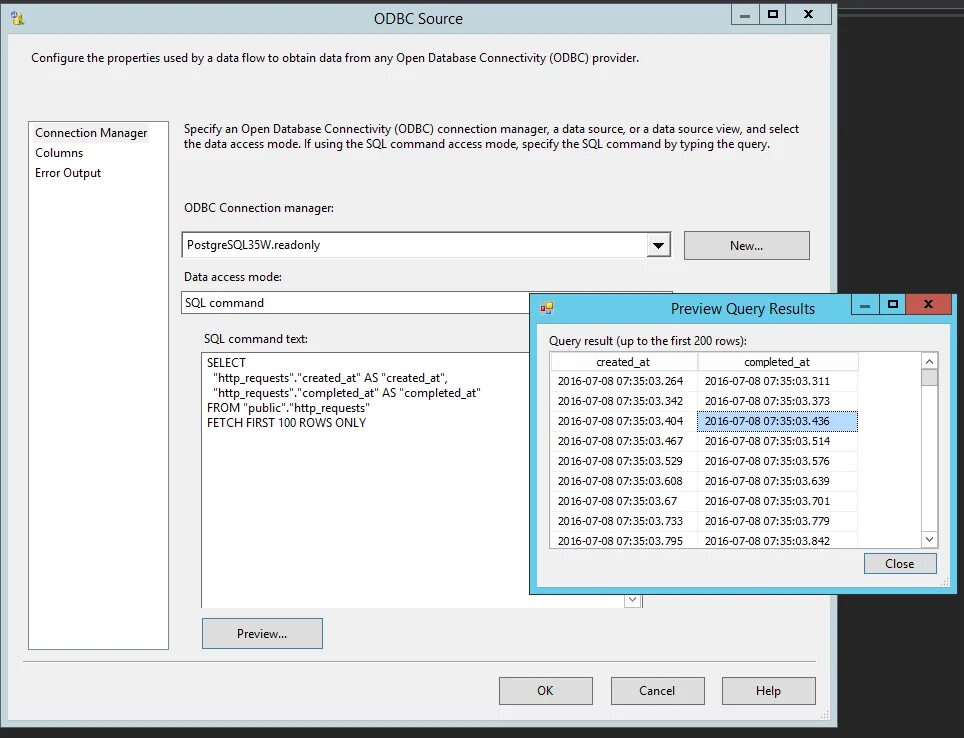This screenshot has height=738, width=964.
Task: Select cell 2016-07-08 07:35:03.779
Action: coord(777,521)
